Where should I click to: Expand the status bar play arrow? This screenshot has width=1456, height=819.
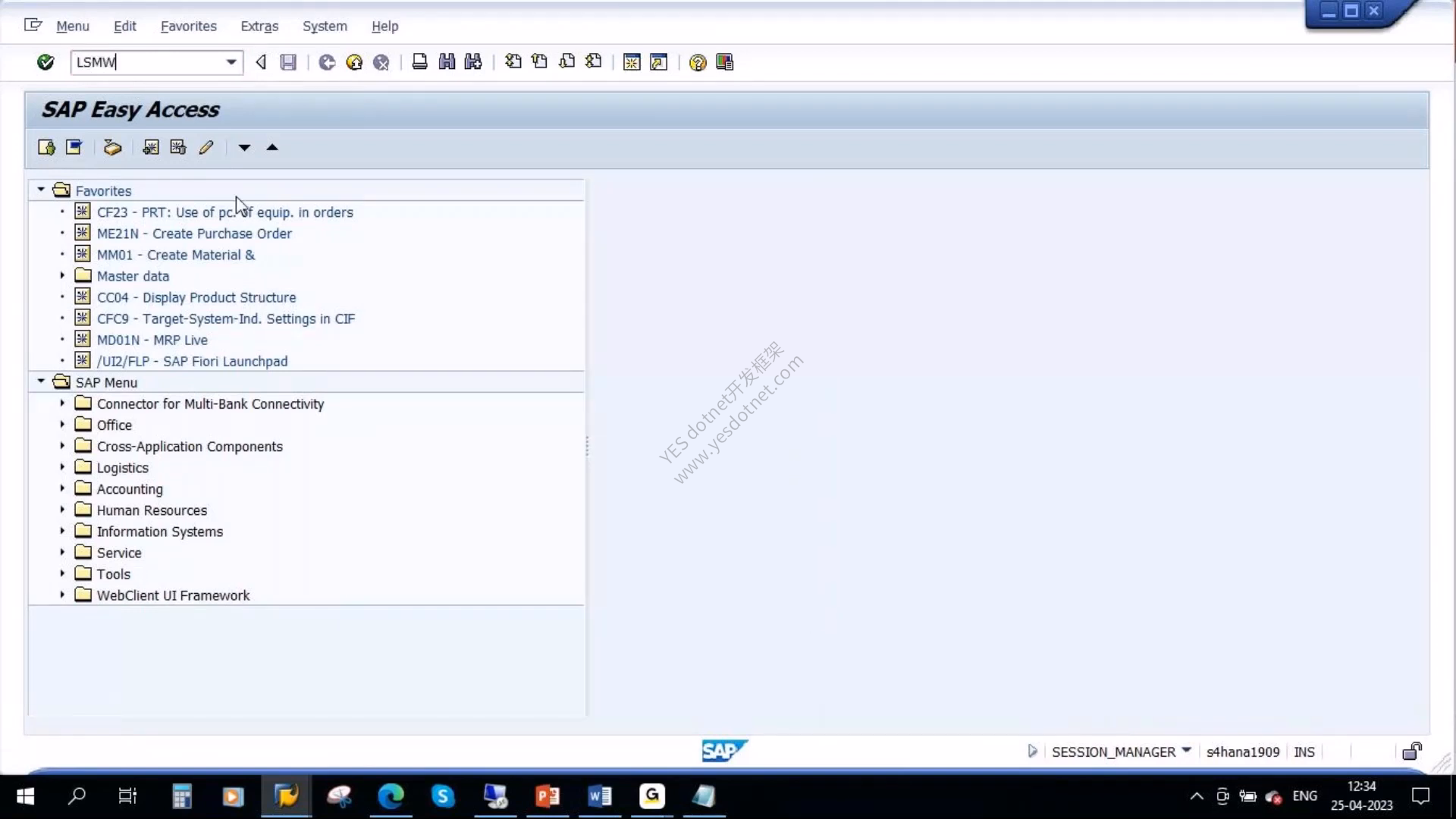[x=1032, y=752]
